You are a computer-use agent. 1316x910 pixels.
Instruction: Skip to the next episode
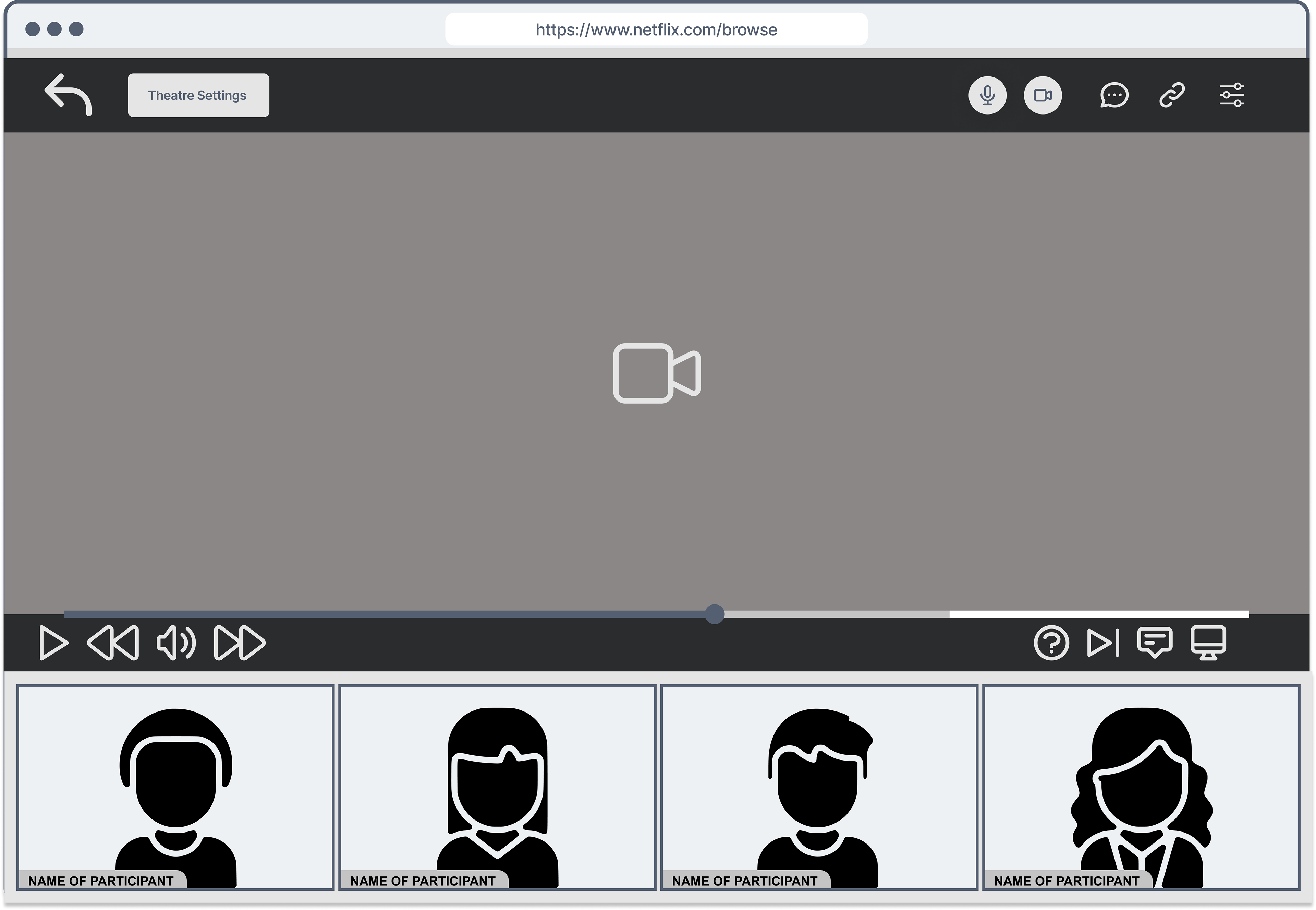click(x=1104, y=643)
